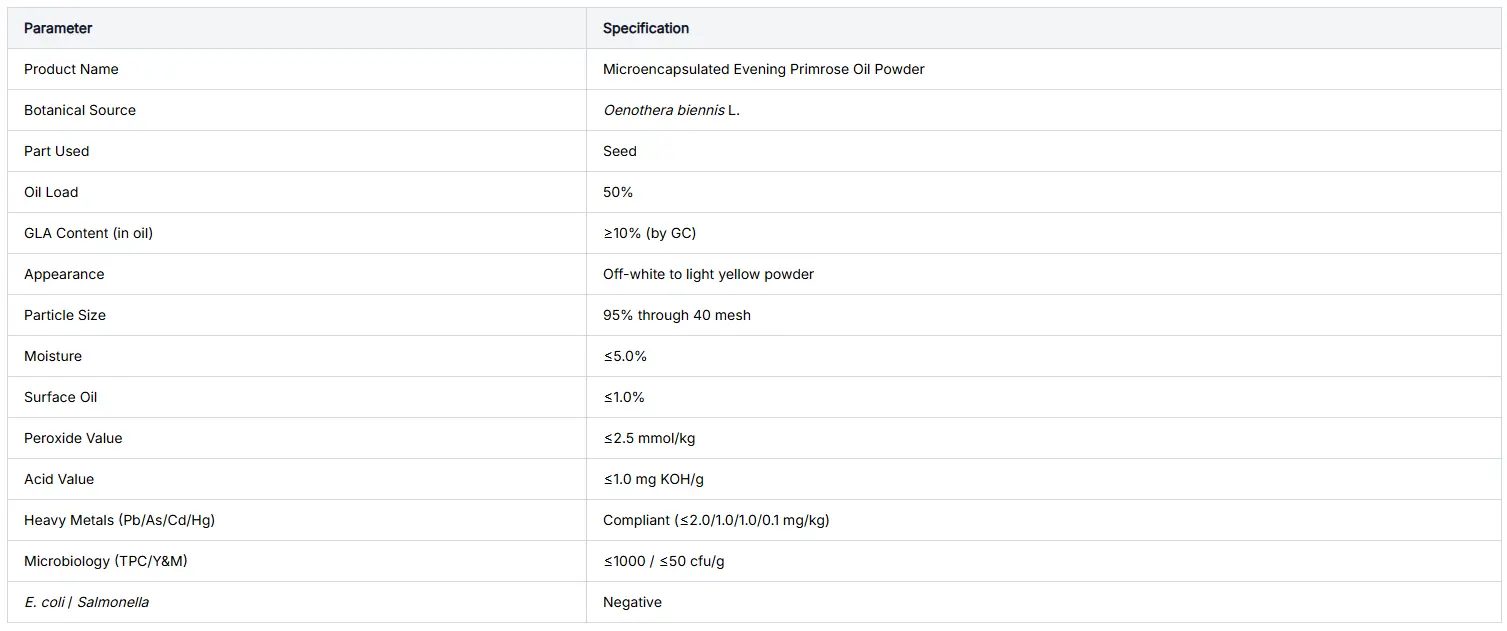Select the '≤1.0%' surface oil value
The width and height of the screenshot is (1507, 631).
624,397
